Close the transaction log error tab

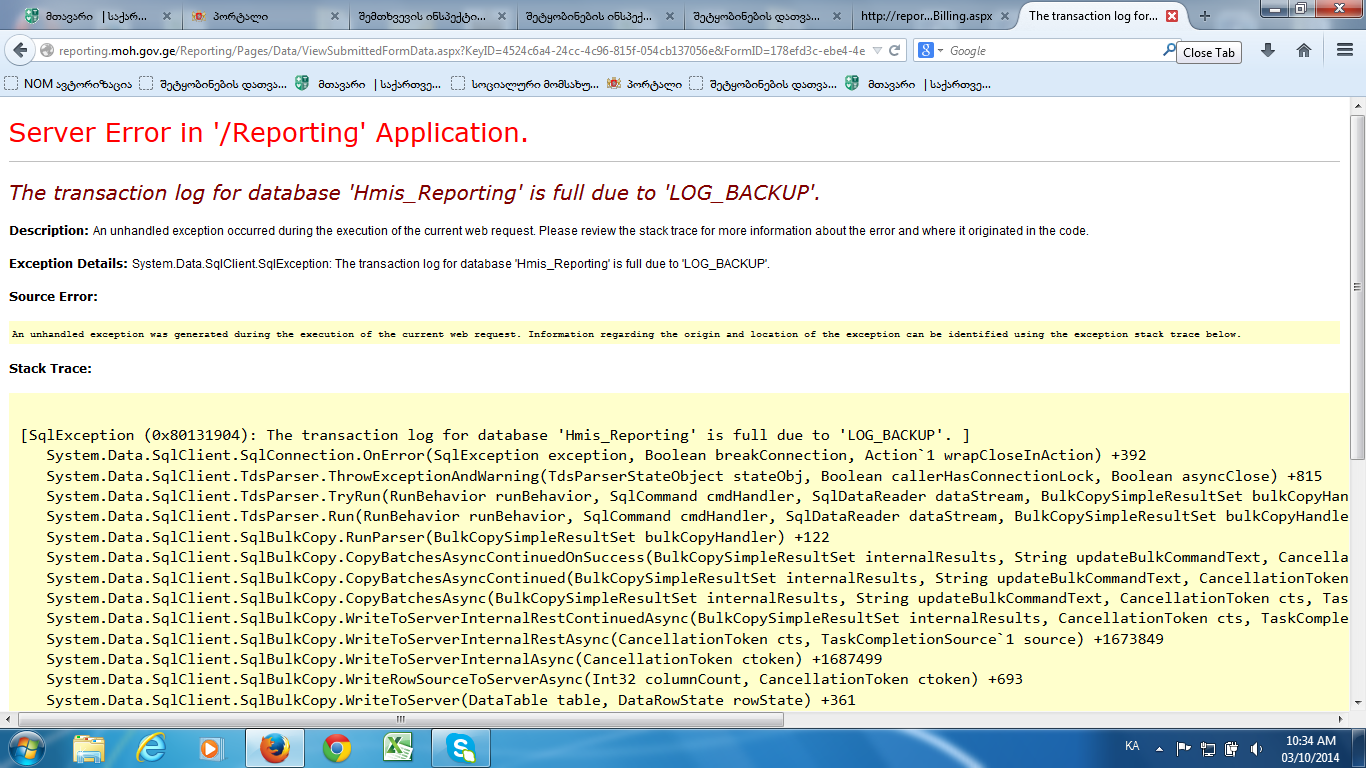point(1172,16)
